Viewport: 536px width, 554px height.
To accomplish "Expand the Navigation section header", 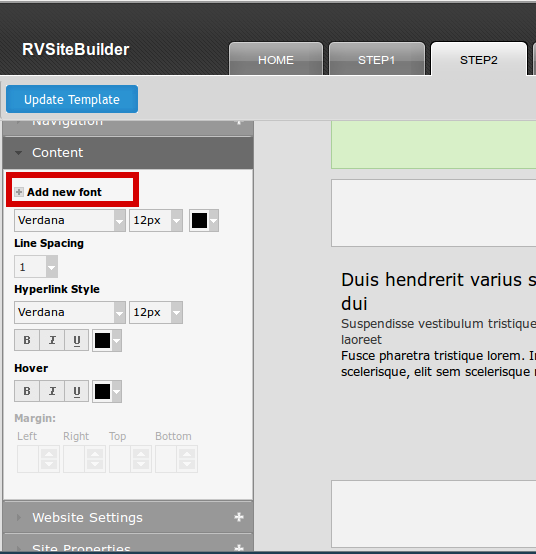I will (x=128, y=128).
